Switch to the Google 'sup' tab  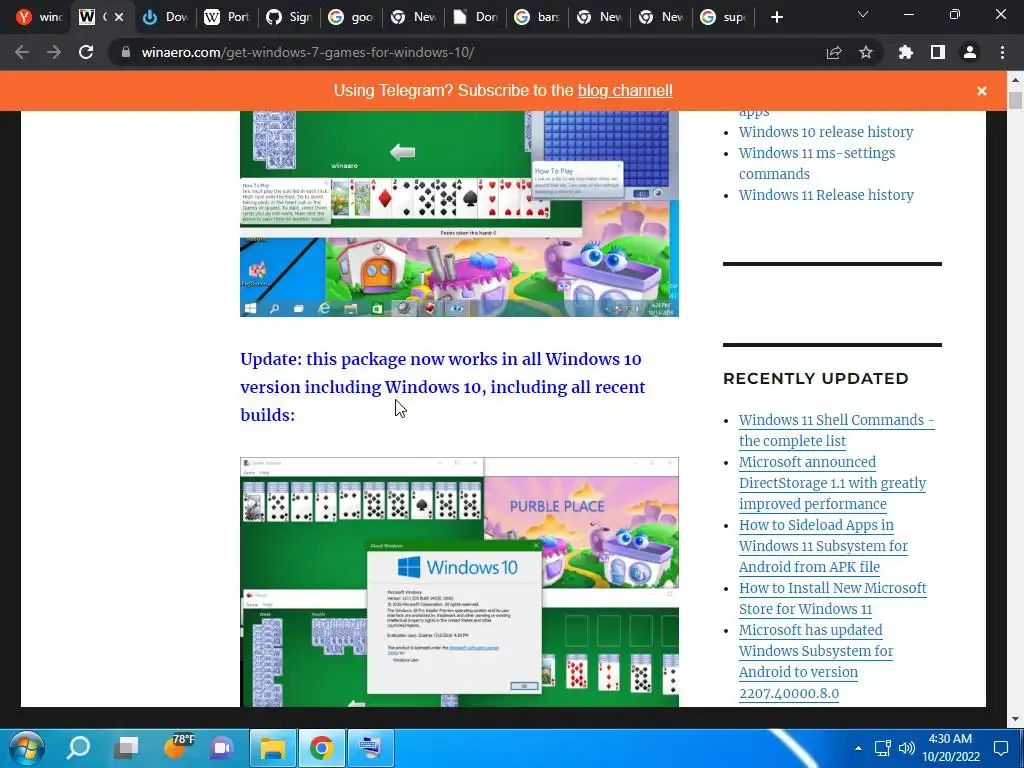point(723,17)
